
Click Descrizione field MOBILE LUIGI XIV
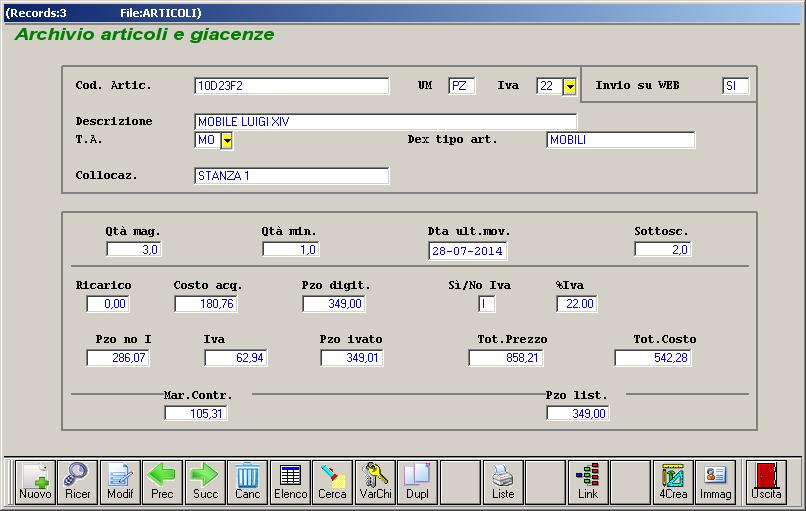pos(386,122)
